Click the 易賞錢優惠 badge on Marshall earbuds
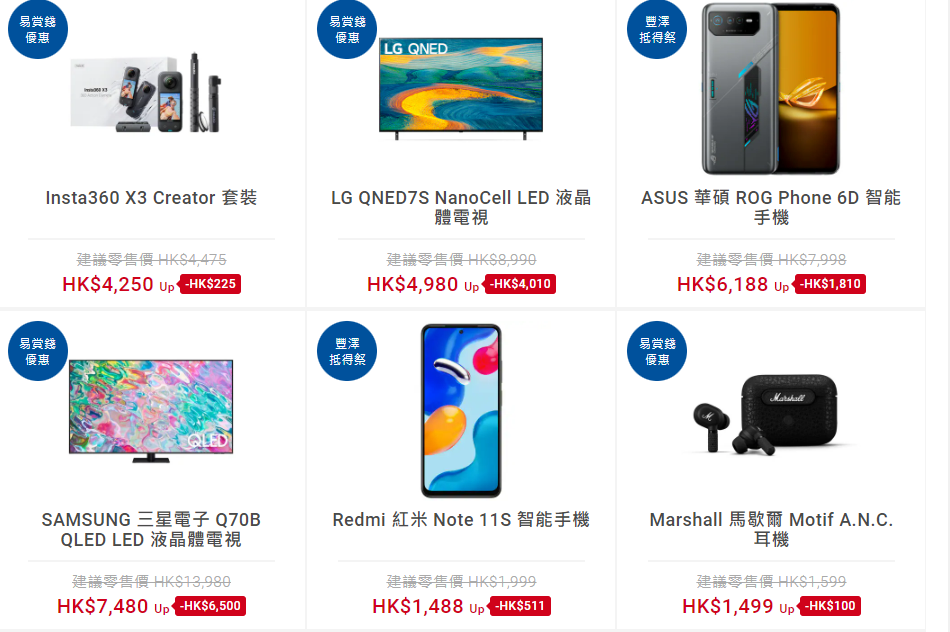 pos(657,351)
